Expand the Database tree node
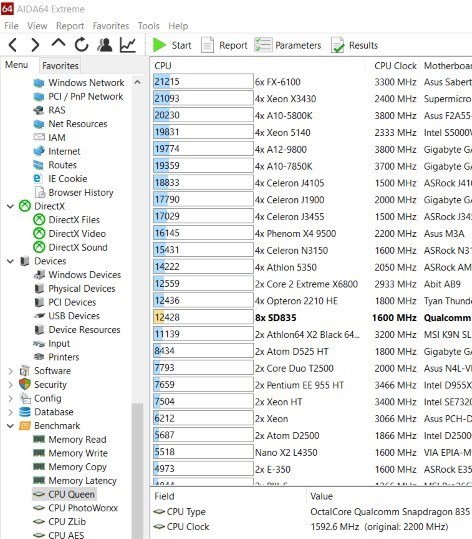 [11, 412]
